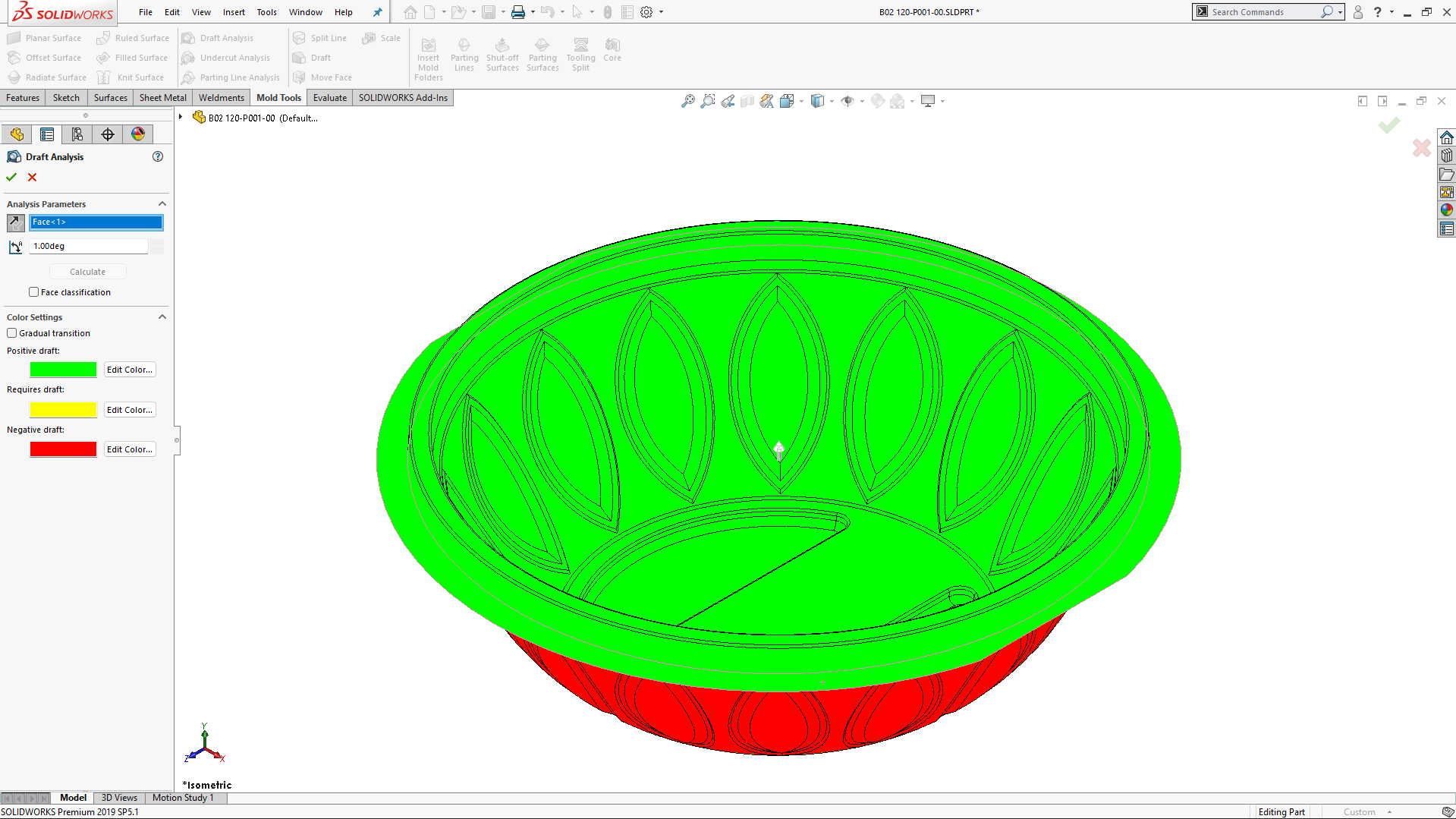The image size is (1456, 819).
Task: Accept Draft Analysis with green checkmark
Action: point(11,177)
